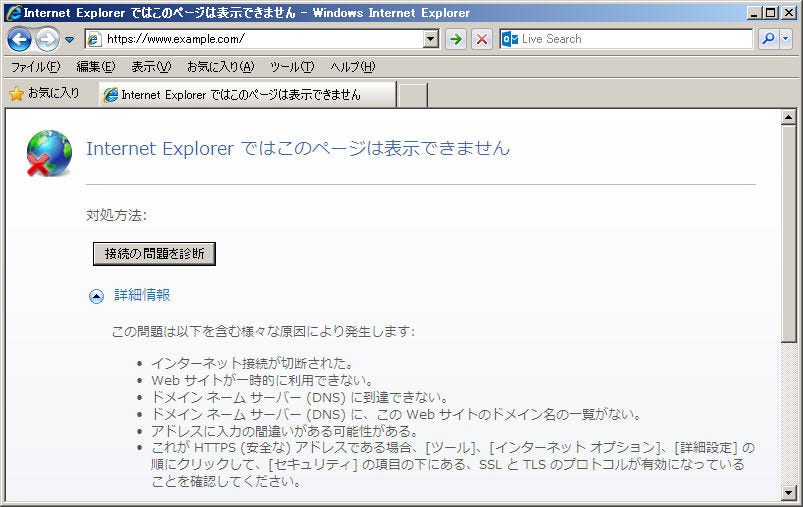Click the 接続の問題を診断 button

[x=154, y=254]
